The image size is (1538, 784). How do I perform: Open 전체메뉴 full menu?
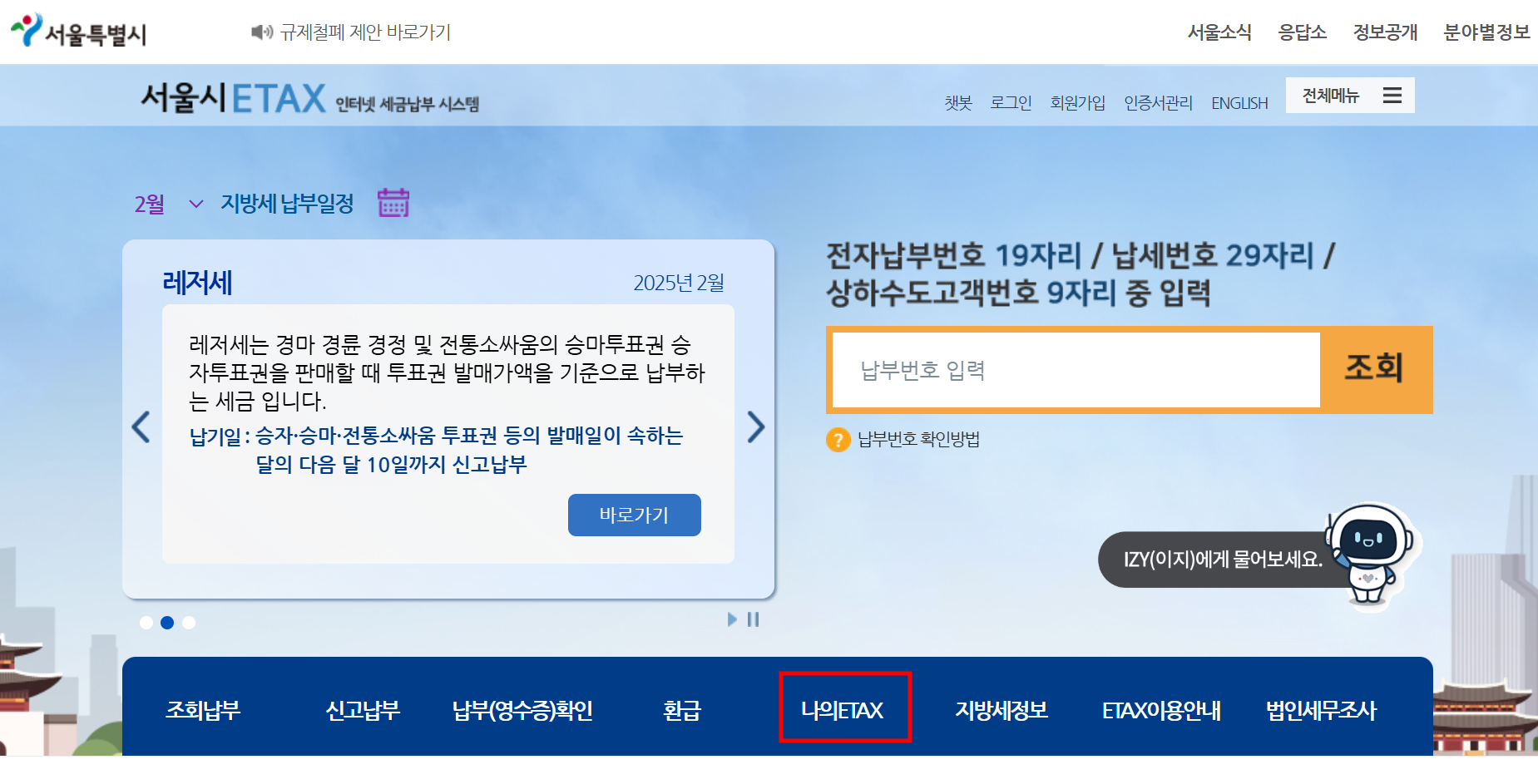pos(1350,95)
